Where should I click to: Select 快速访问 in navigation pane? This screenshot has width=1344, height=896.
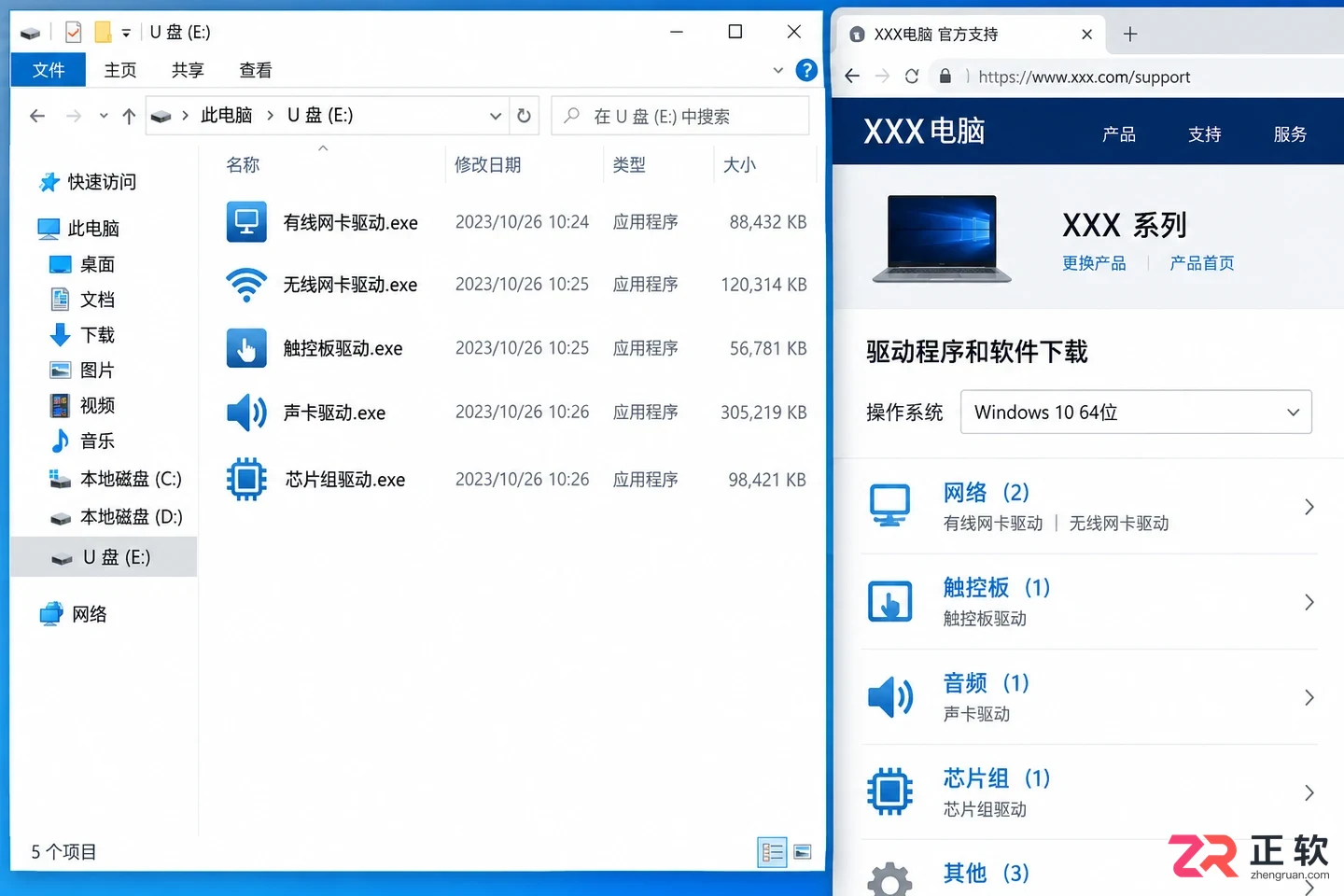(88, 182)
